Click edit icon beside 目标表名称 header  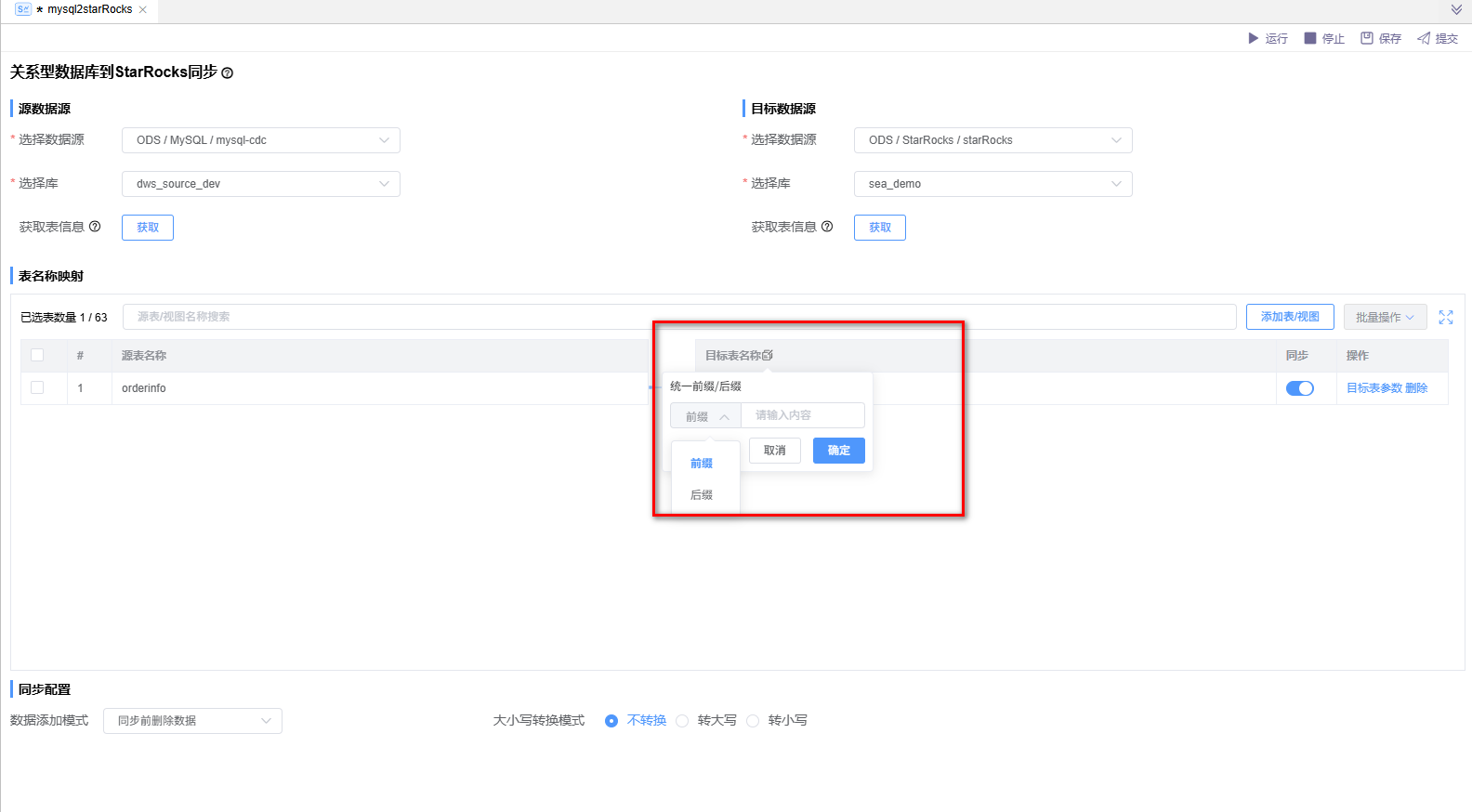pos(768,356)
